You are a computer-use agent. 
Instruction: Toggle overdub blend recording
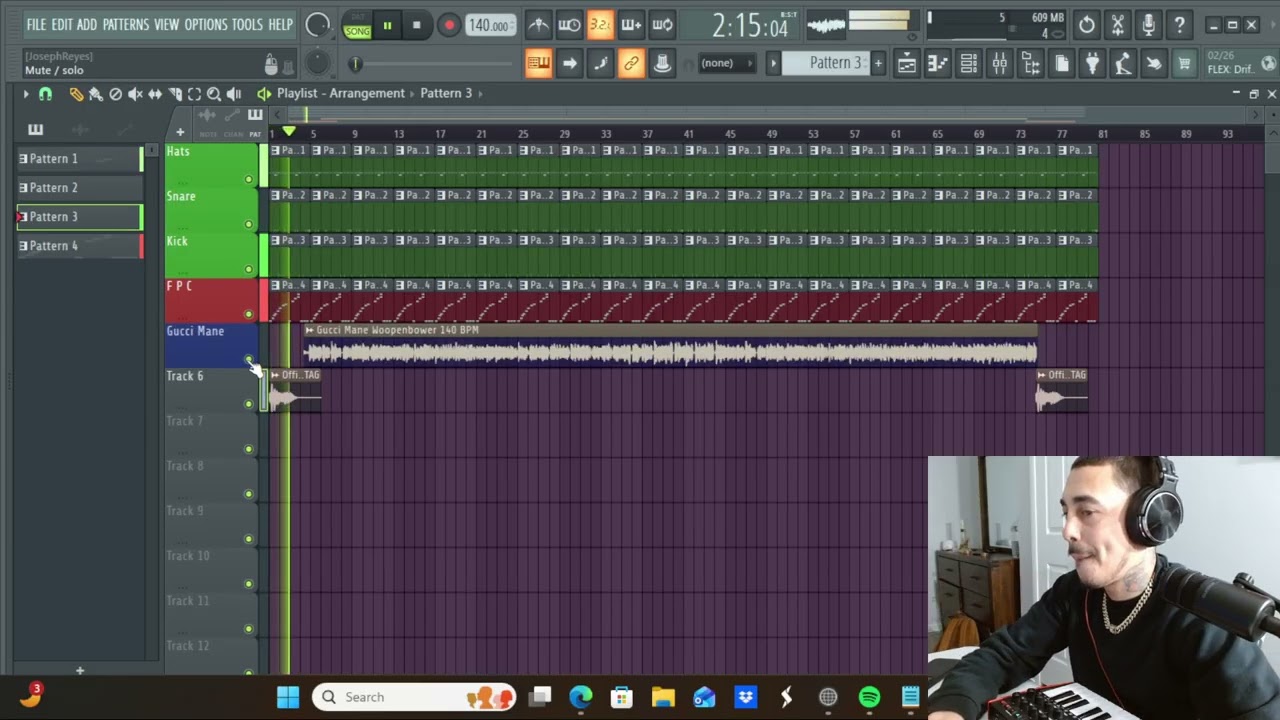[631, 25]
